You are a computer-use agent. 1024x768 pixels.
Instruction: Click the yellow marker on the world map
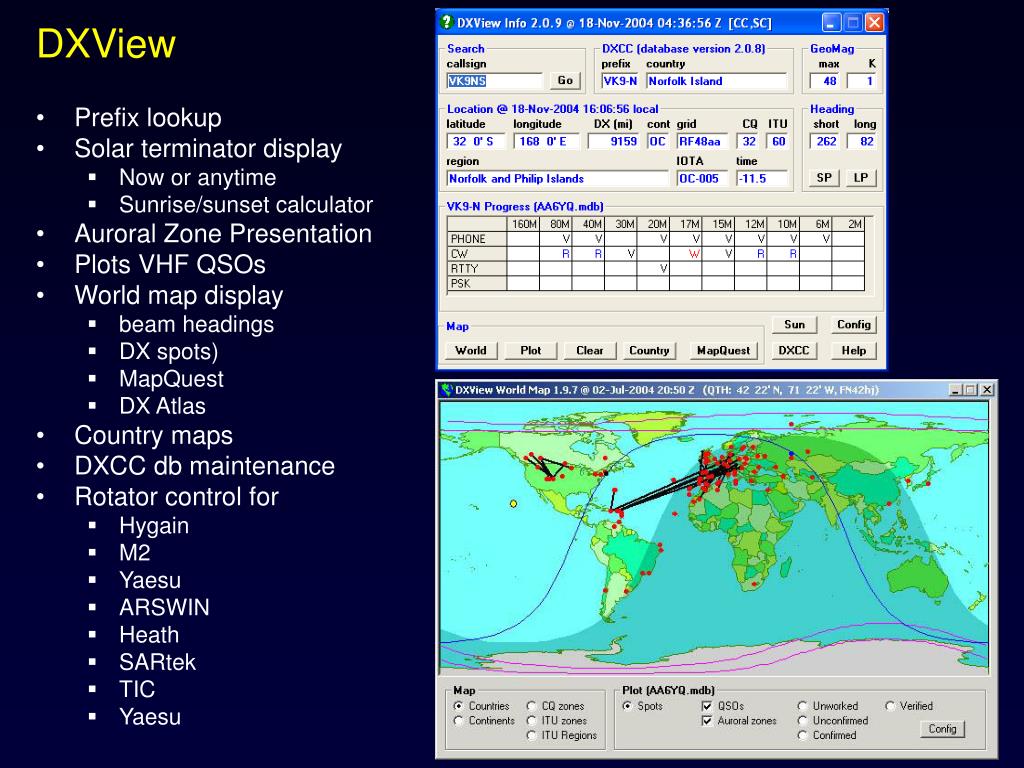513,504
